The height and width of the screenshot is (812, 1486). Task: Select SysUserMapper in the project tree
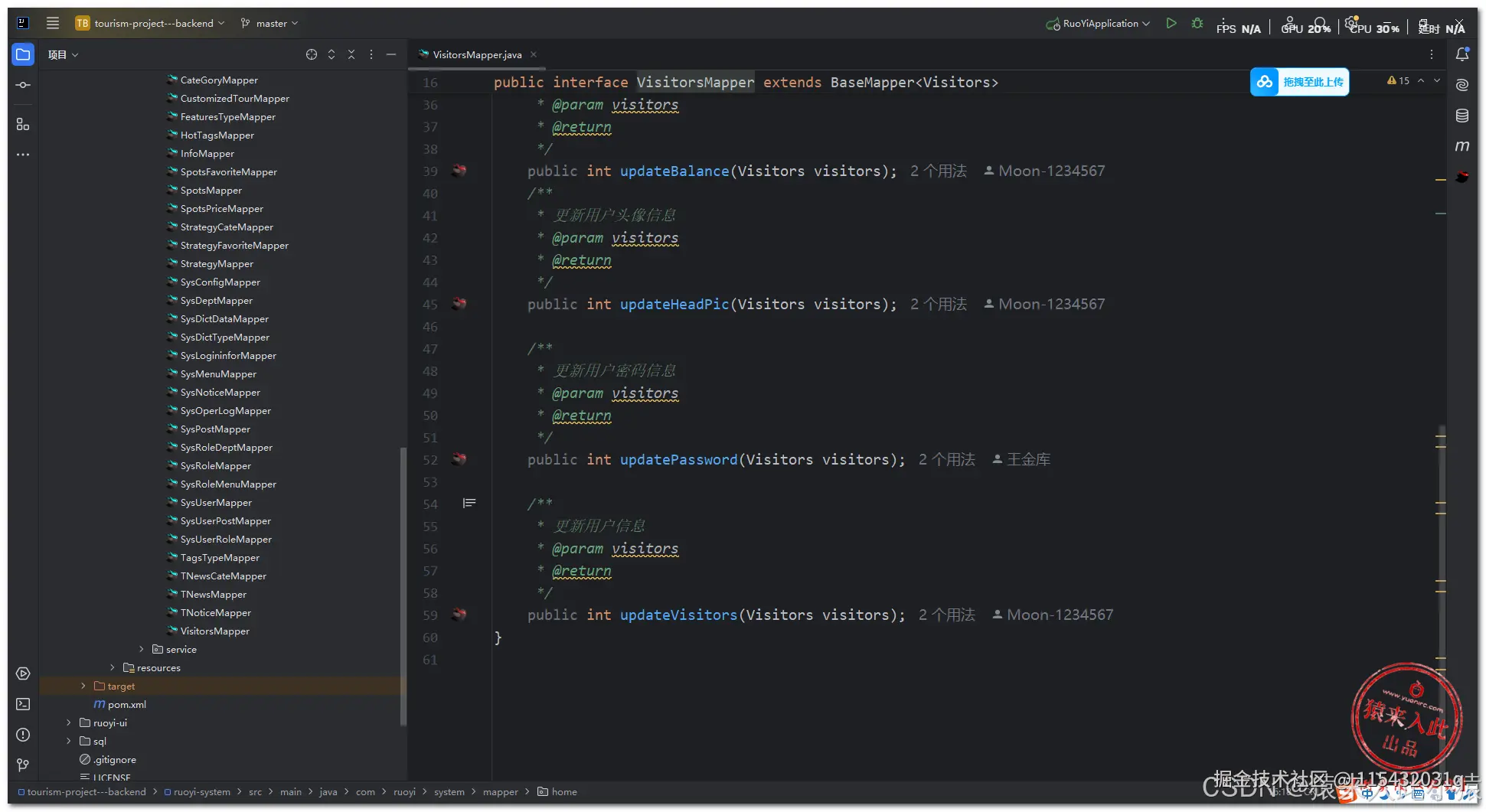point(216,502)
